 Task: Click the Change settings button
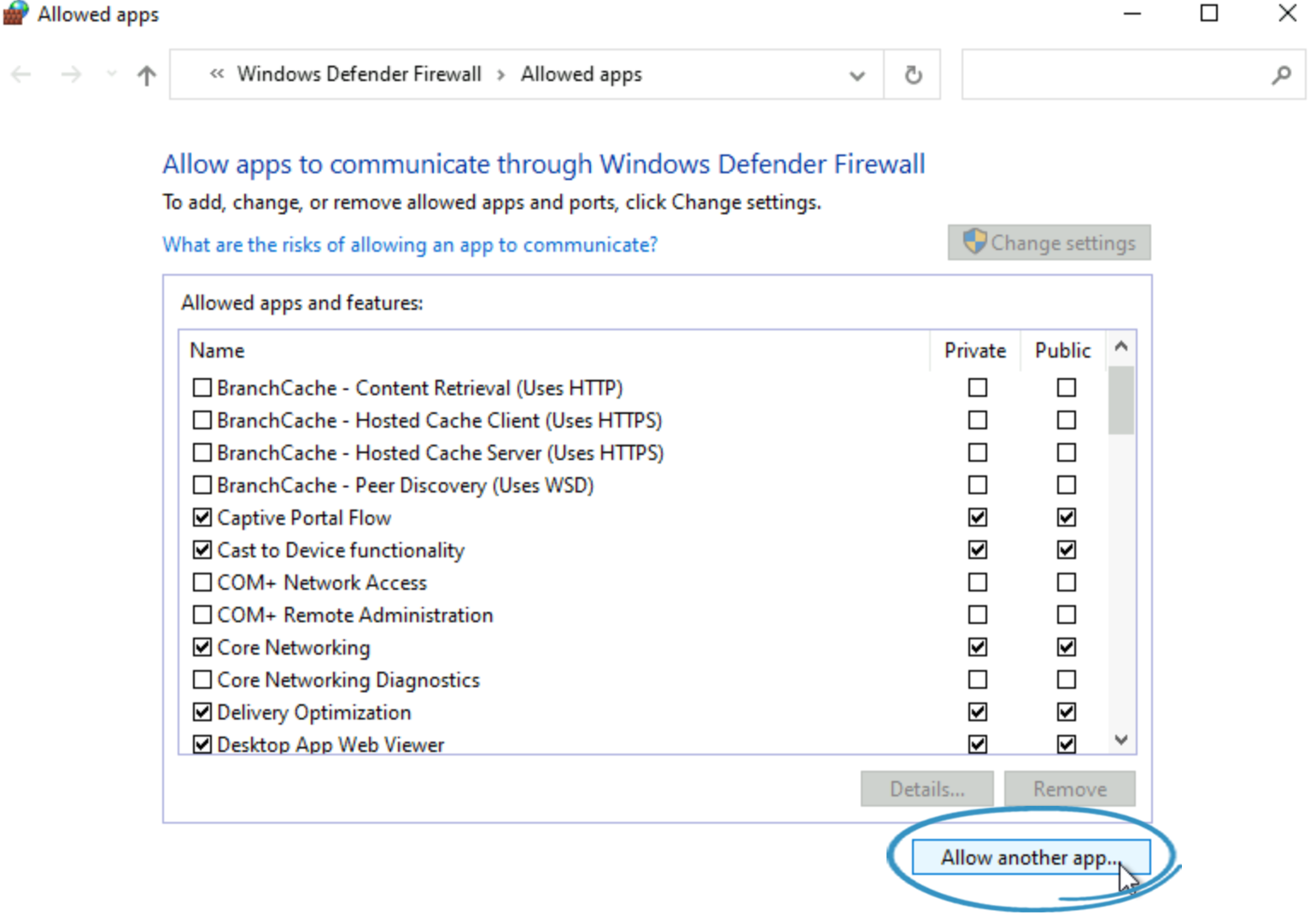coord(1049,242)
